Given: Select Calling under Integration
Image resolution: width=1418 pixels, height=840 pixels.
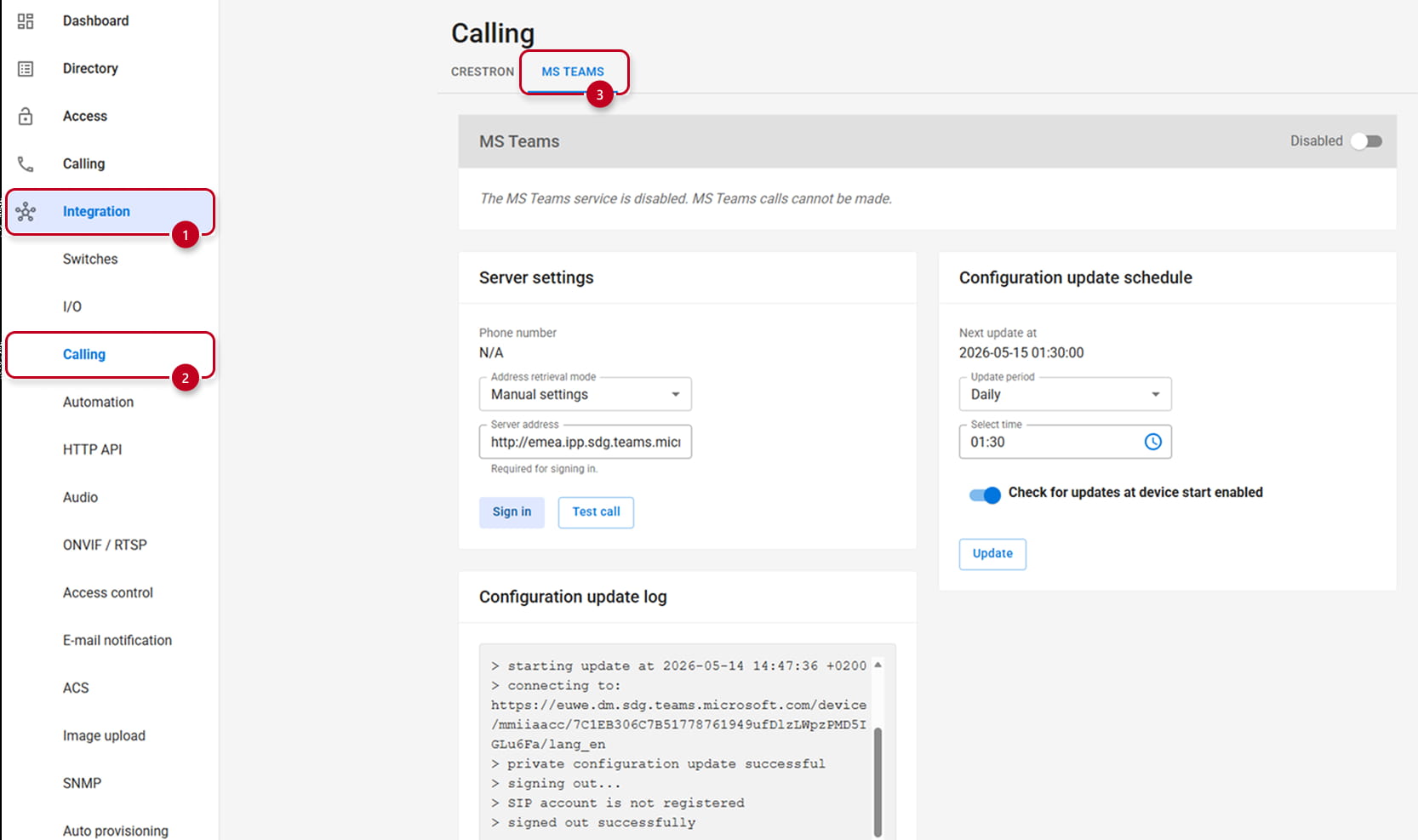Looking at the screenshot, I should pos(84,354).
